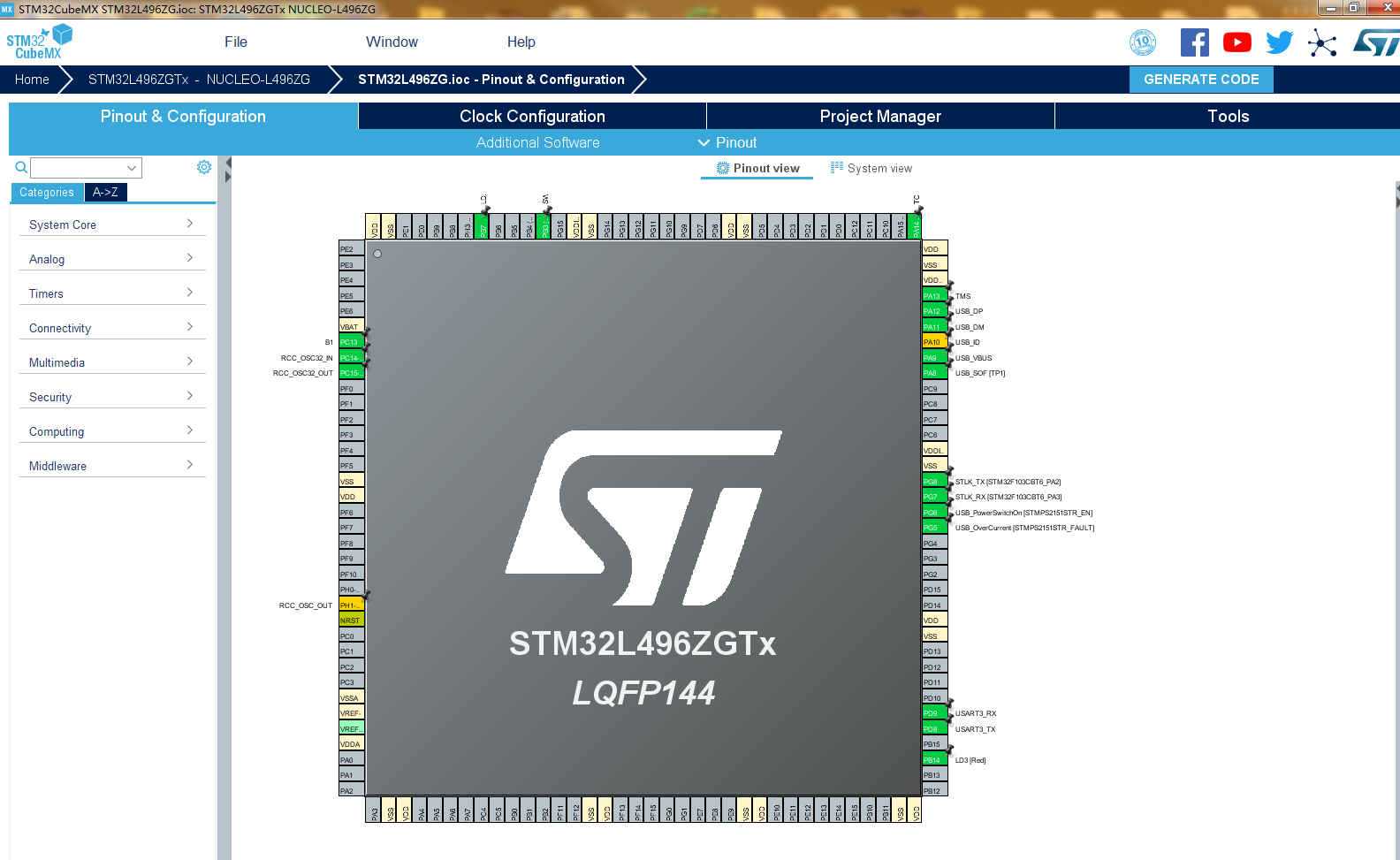
Task: Expand the Analog category
Action: 111,259
